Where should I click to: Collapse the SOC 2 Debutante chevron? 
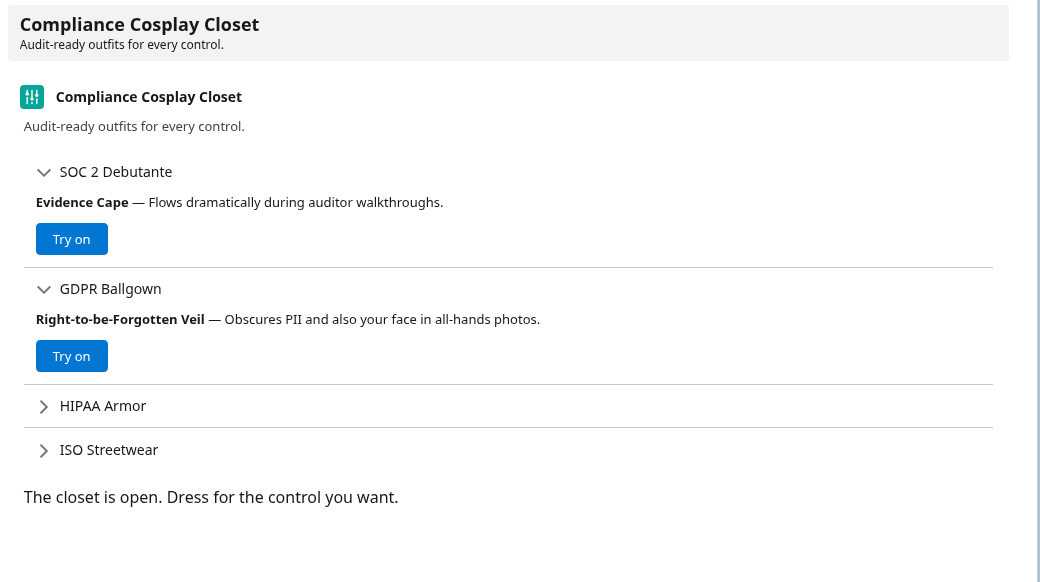click(44, 173)
